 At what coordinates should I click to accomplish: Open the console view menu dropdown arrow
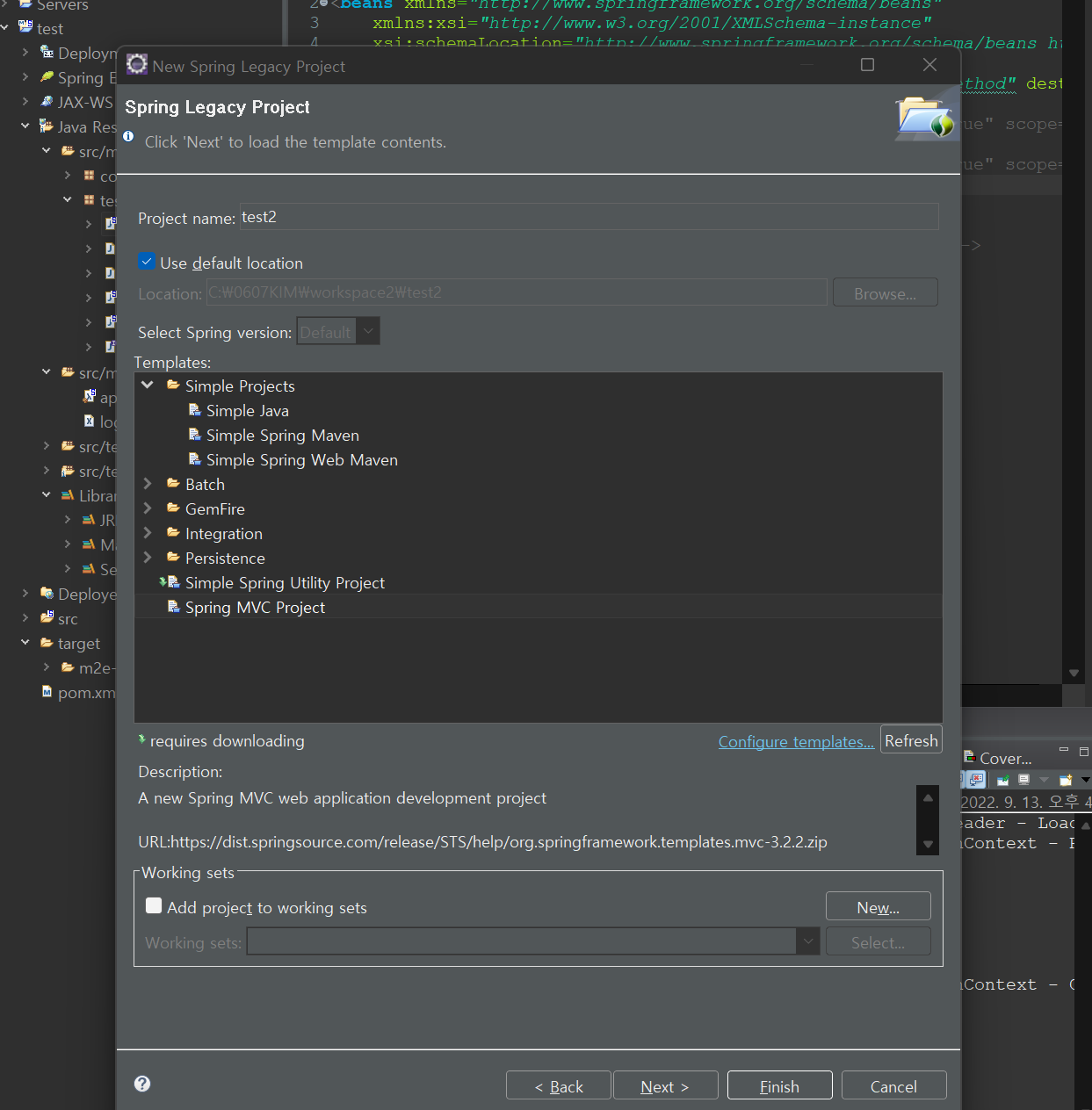click(x=1086, y=780)
